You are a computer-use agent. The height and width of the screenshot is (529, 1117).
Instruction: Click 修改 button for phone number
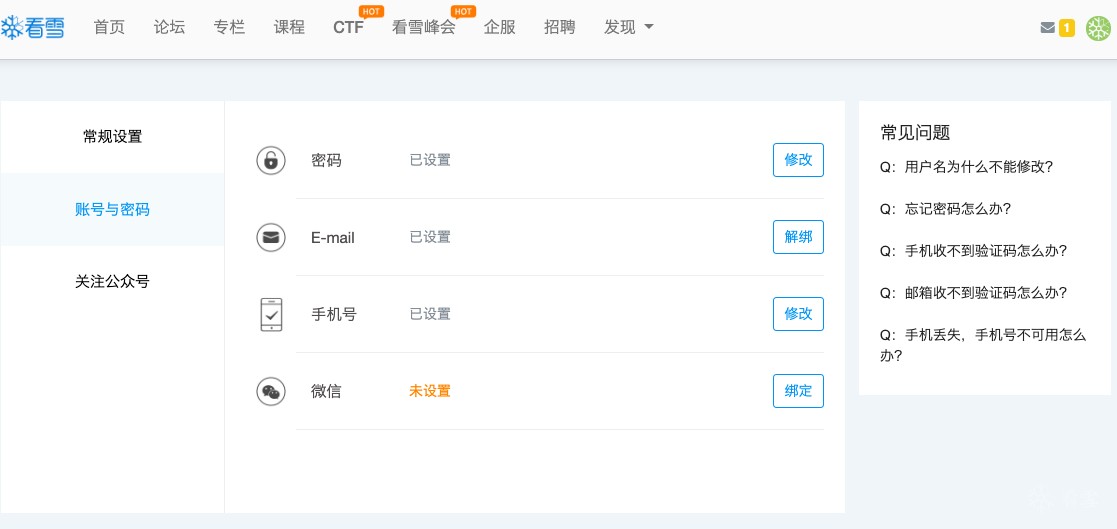[798, 314]
